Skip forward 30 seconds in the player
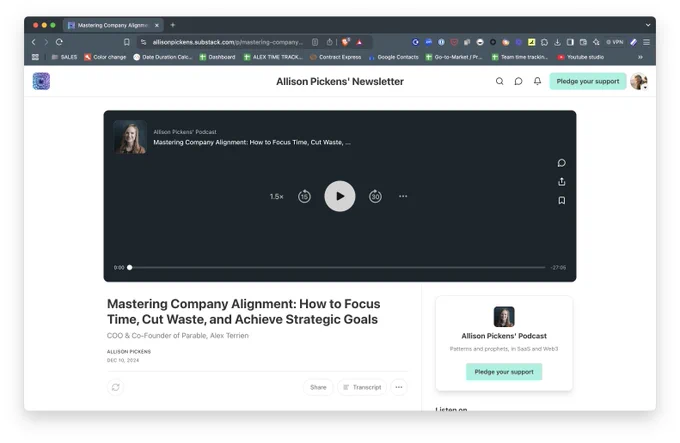Viewport: 680px width, 443px height. tap(375, 196)
